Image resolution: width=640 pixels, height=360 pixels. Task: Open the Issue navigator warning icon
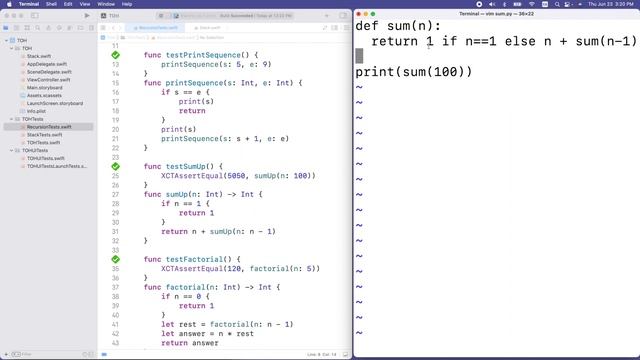[48, 28]
